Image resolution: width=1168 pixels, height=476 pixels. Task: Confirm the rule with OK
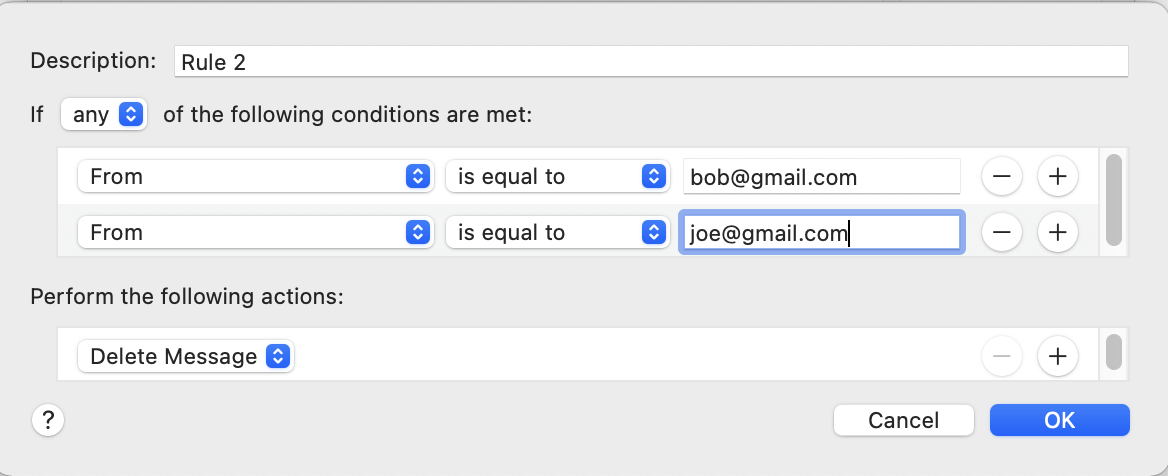tap(1059, 420)
